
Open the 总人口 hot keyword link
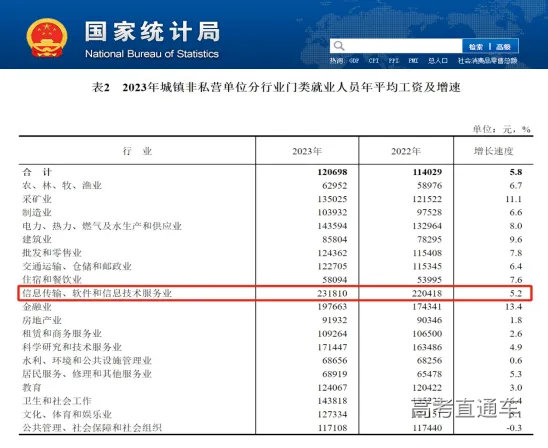(x=438, y=61)
